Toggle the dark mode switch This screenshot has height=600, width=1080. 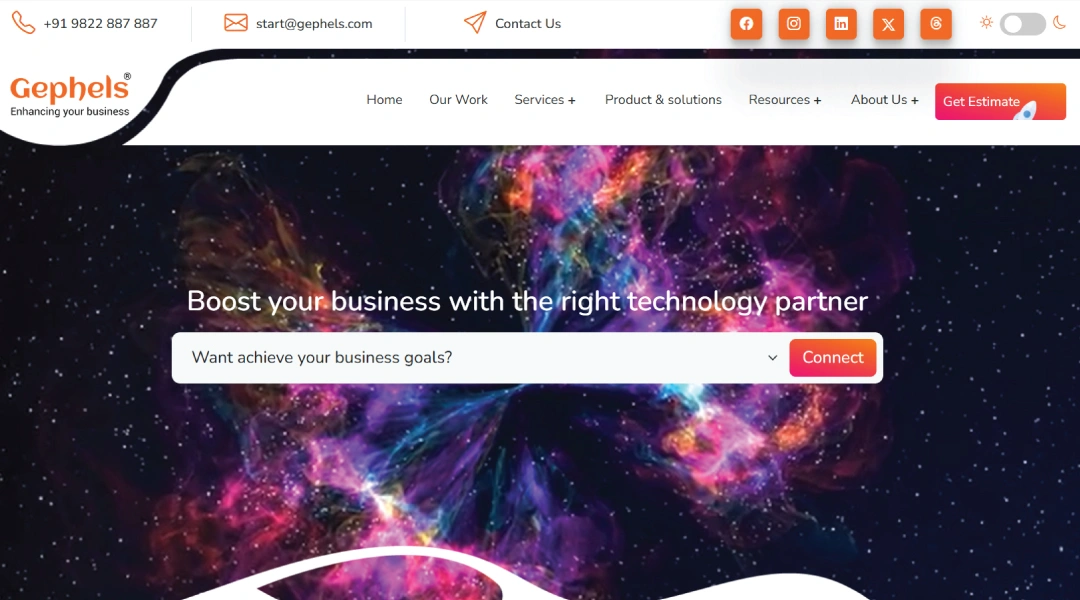[1022, 24]
